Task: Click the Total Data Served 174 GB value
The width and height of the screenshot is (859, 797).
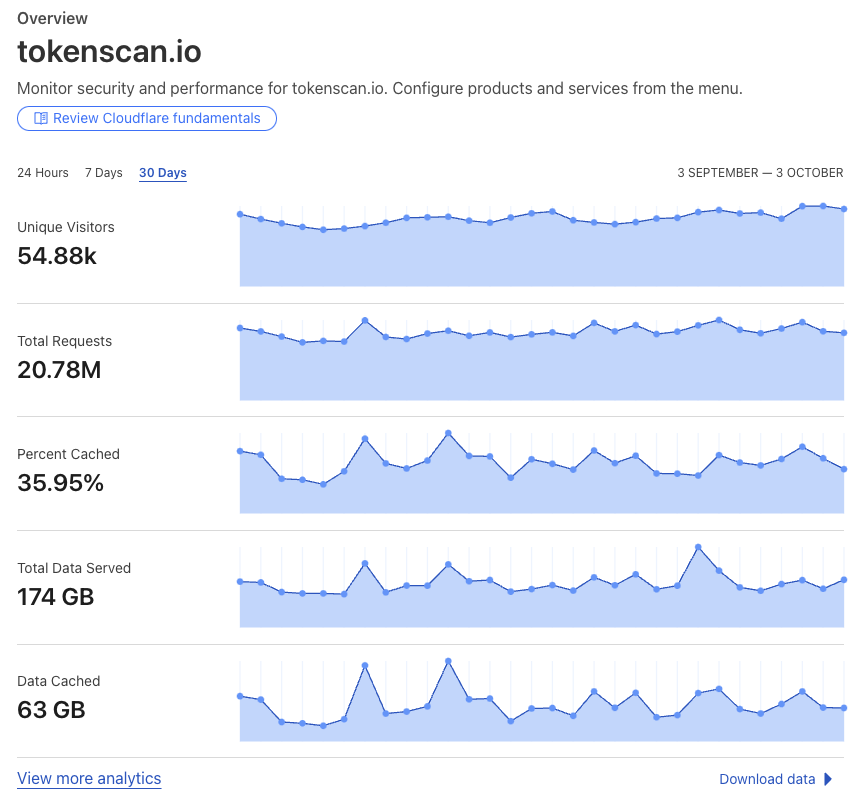Action: click(x=55, y=597)
